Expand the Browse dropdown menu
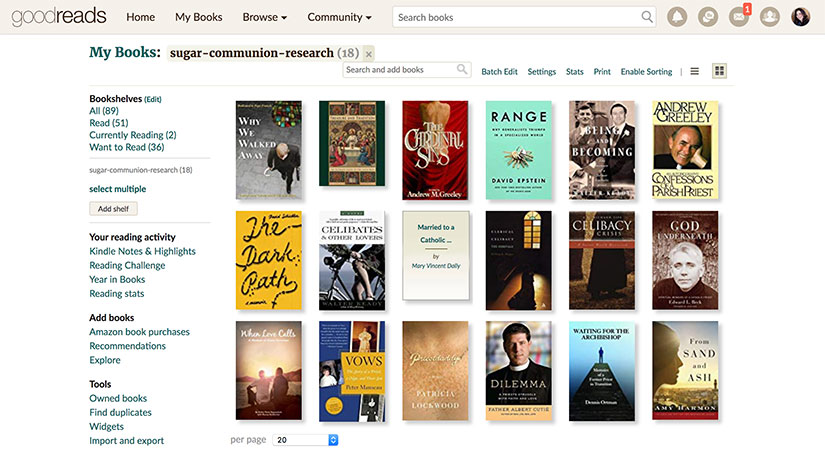The image size is (825, 450). pos(265,17)
